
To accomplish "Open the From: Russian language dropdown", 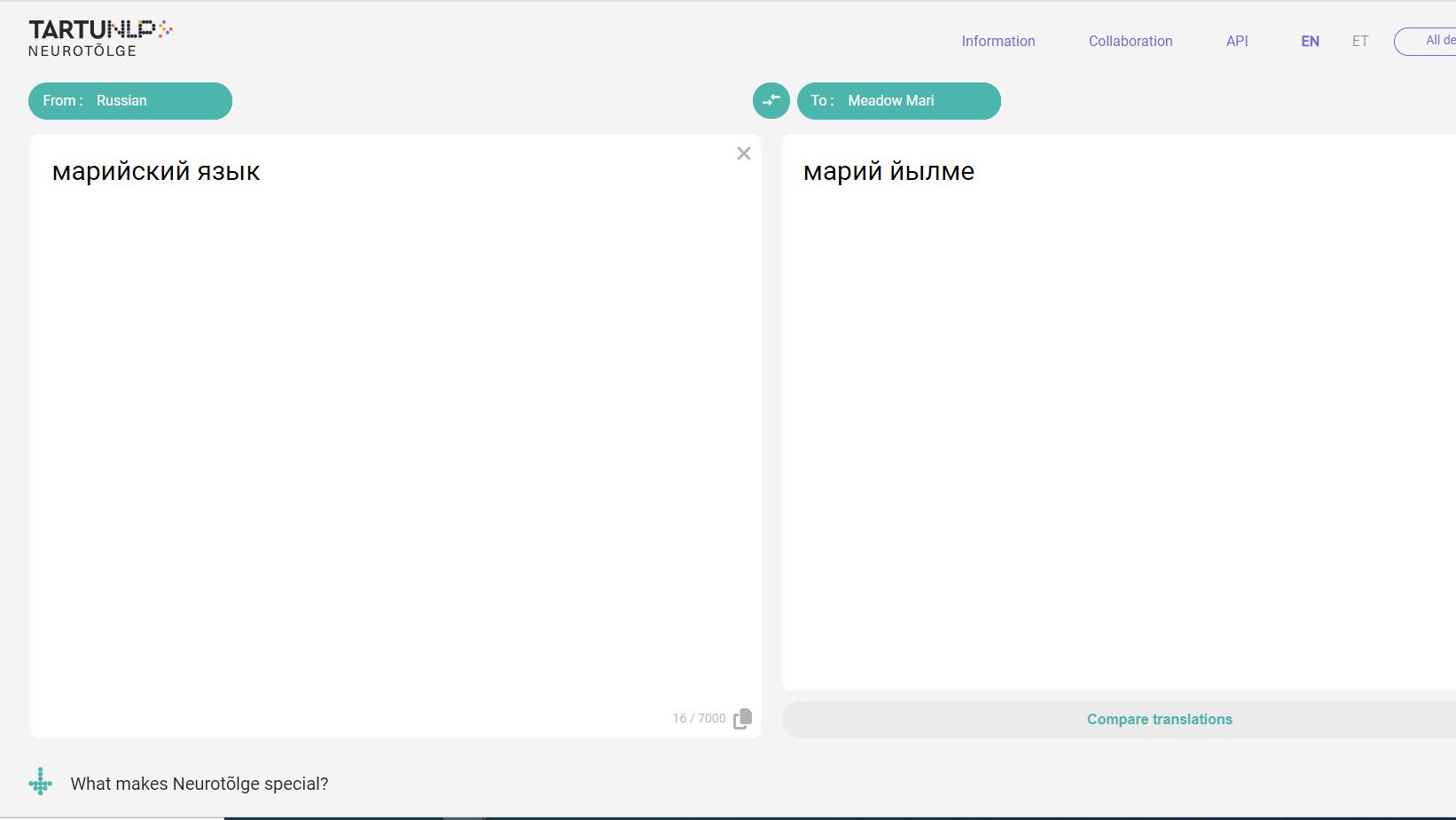I will coord(130,101).
